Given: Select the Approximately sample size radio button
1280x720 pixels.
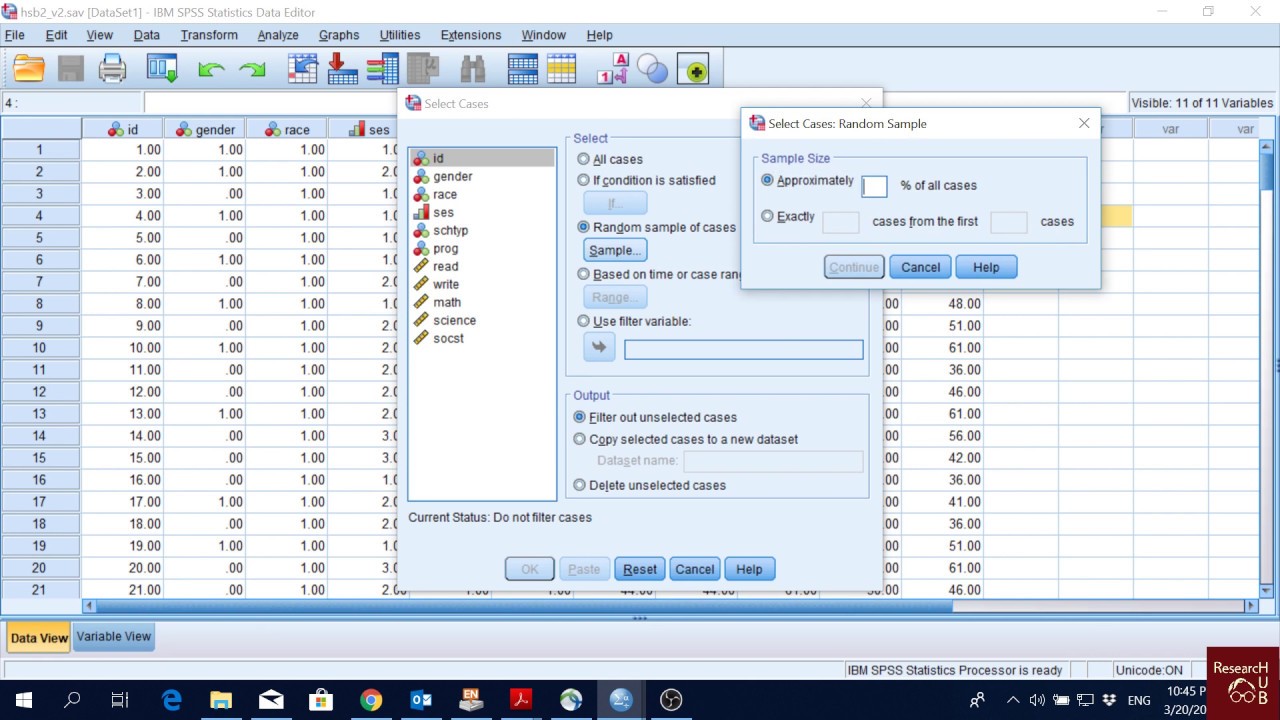Looking at the screenshot, I should tap(767, 181).
